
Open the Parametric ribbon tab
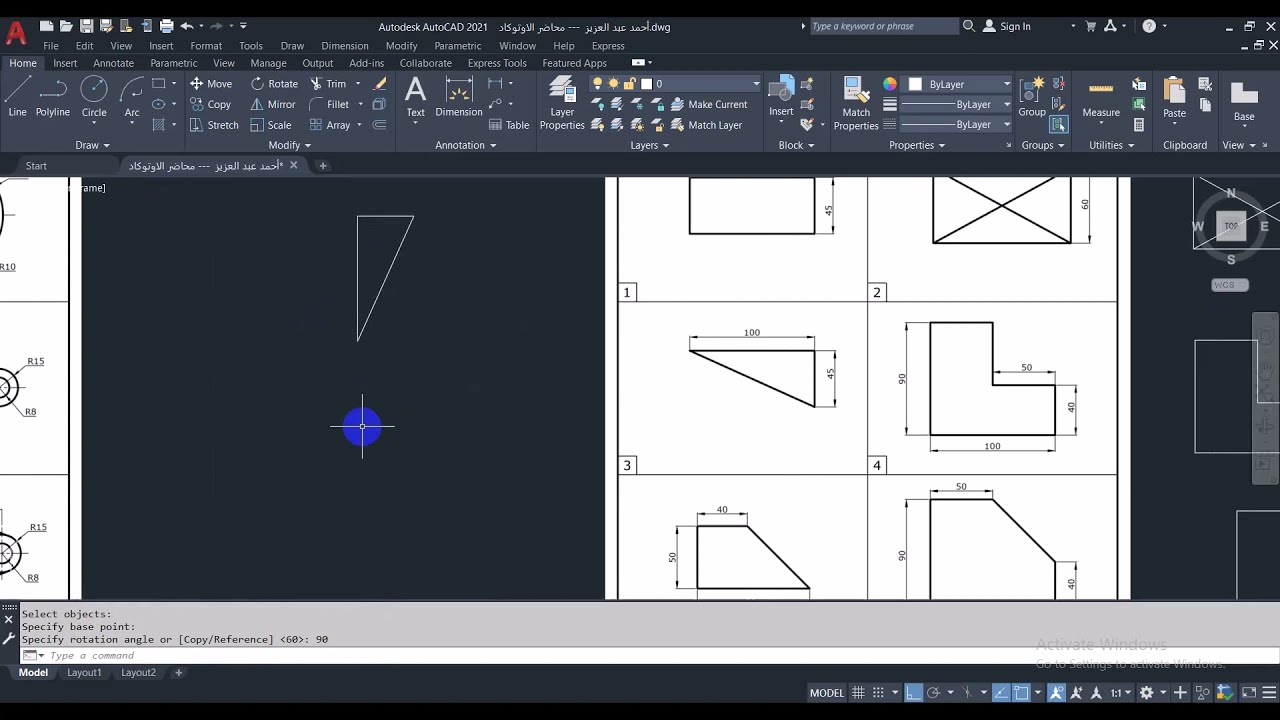pyautogui.click(x=174, y=63)
